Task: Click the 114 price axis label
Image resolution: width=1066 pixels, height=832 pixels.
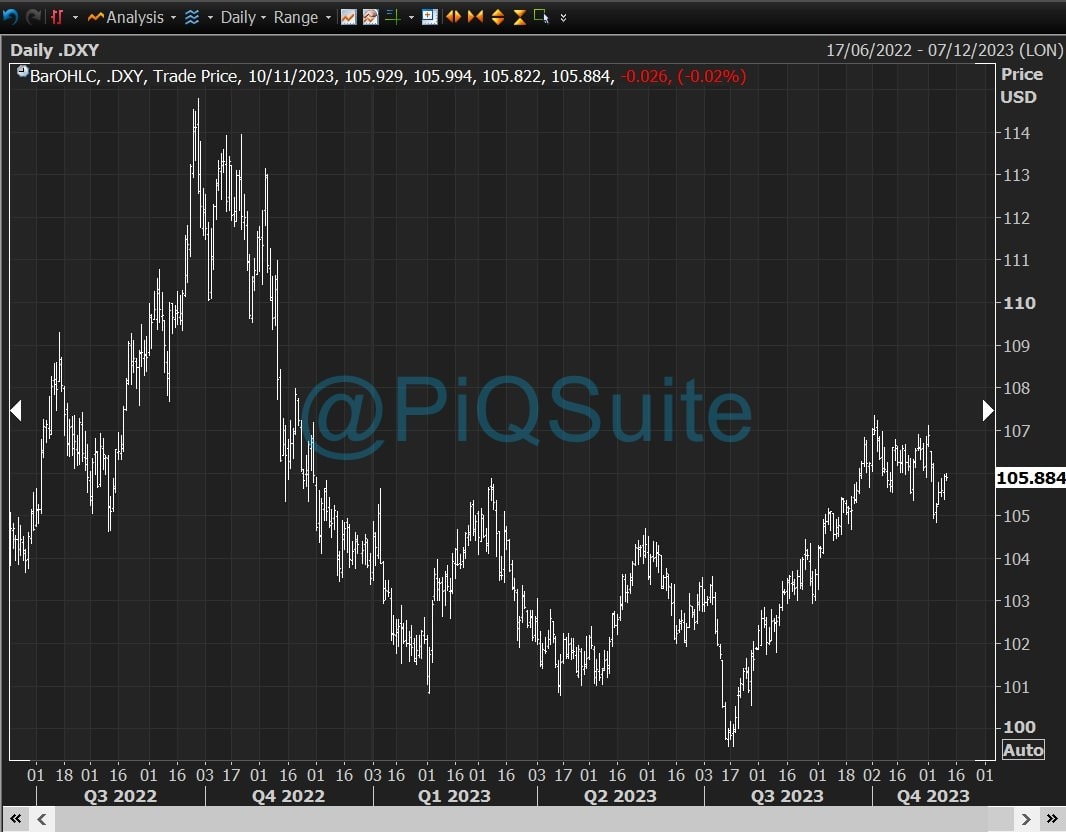Action: (x=1016, y=133)
